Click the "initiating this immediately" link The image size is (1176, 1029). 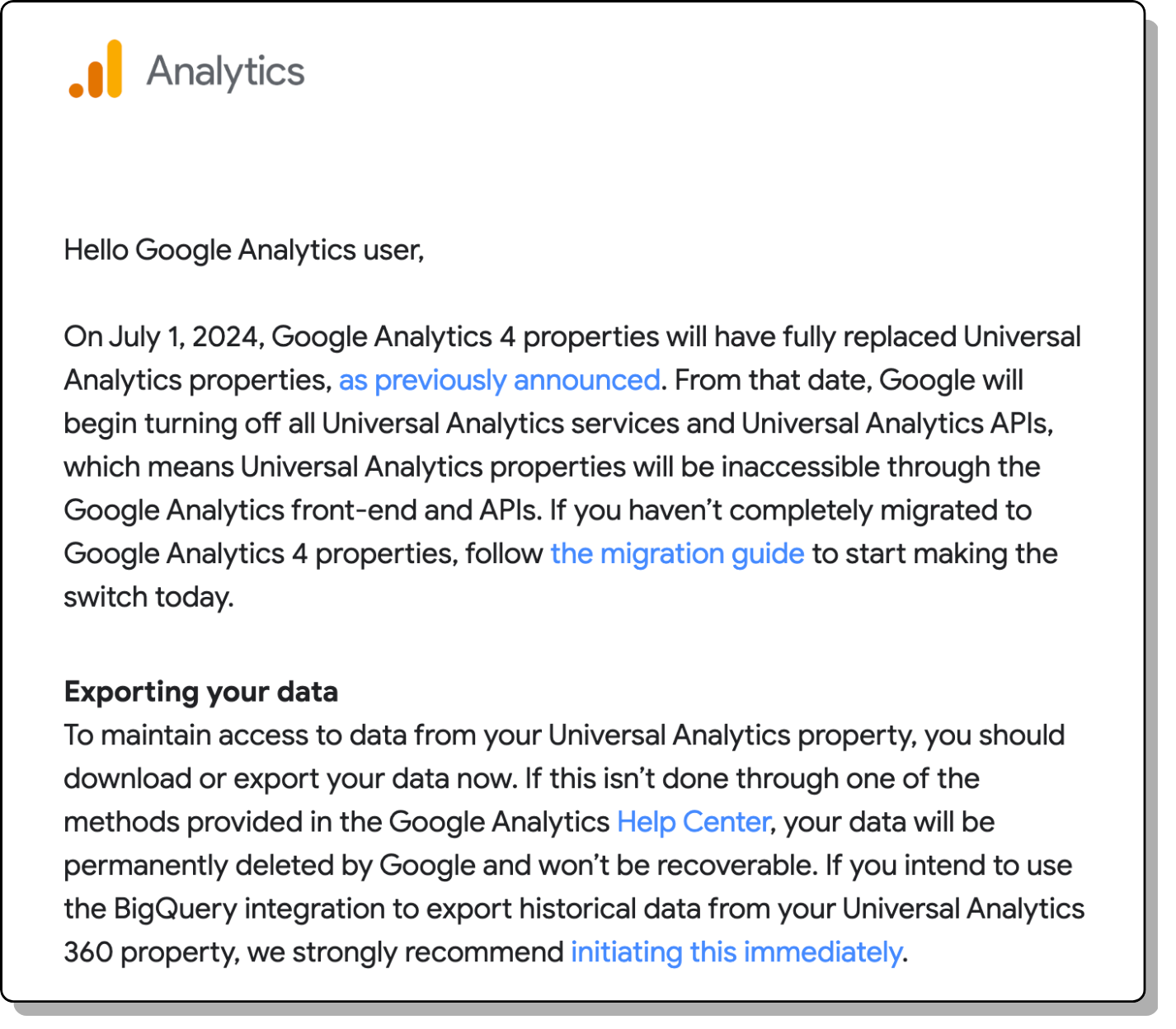tap(736, 952)
